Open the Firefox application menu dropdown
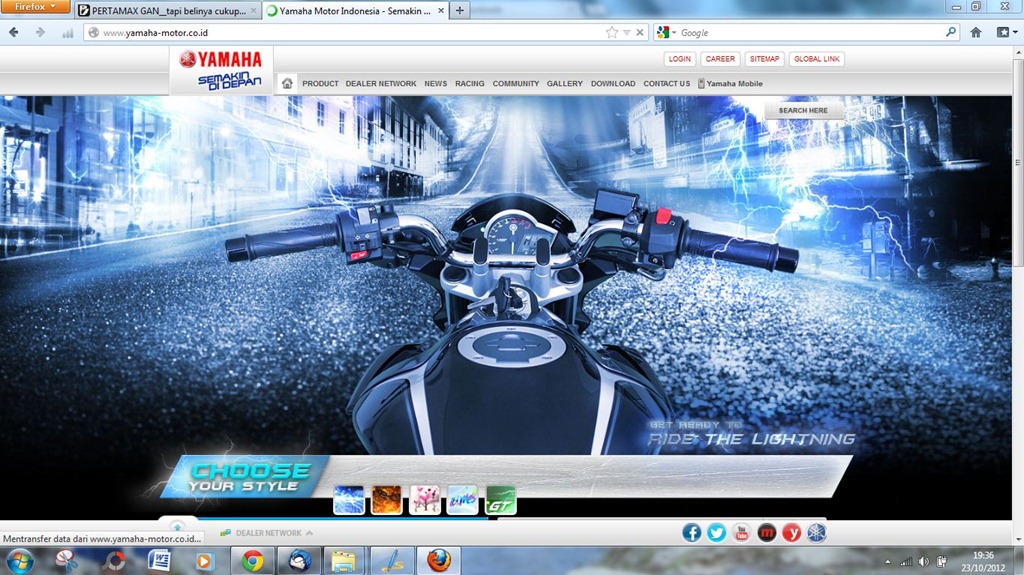Screen dimensions: 1024x575 click(35, 7)
